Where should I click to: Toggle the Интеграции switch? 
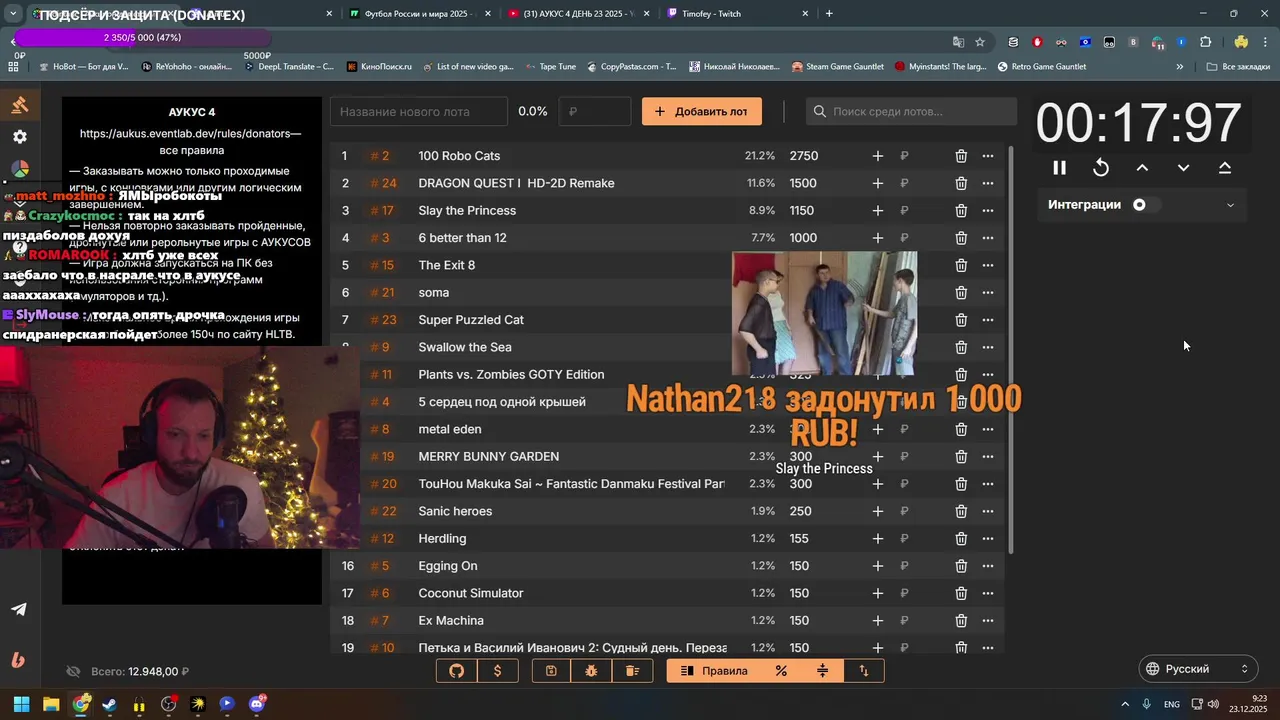click(x=1145, y=205)
